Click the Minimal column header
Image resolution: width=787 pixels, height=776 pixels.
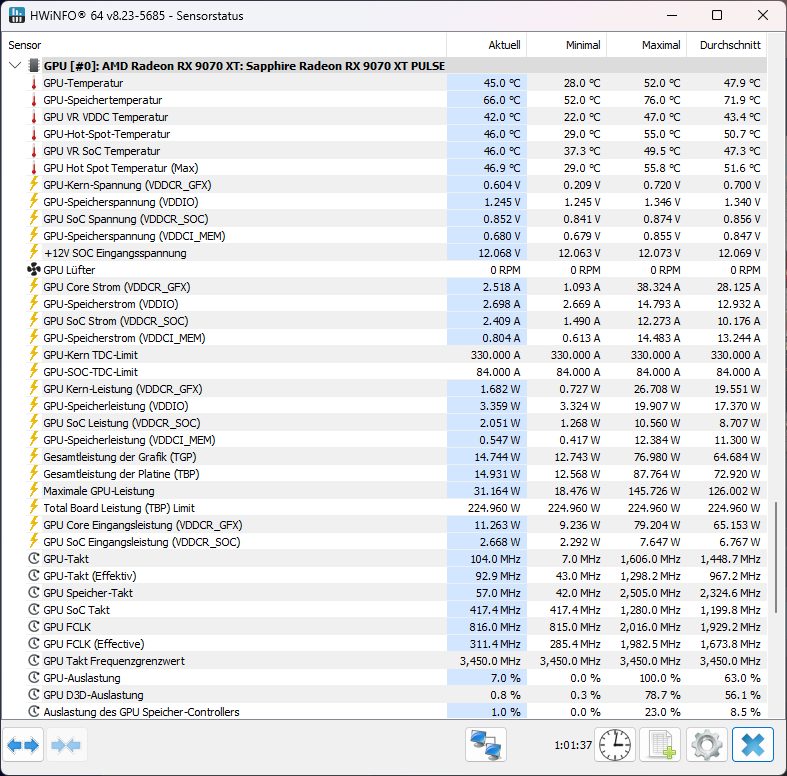tap(567, 45)
